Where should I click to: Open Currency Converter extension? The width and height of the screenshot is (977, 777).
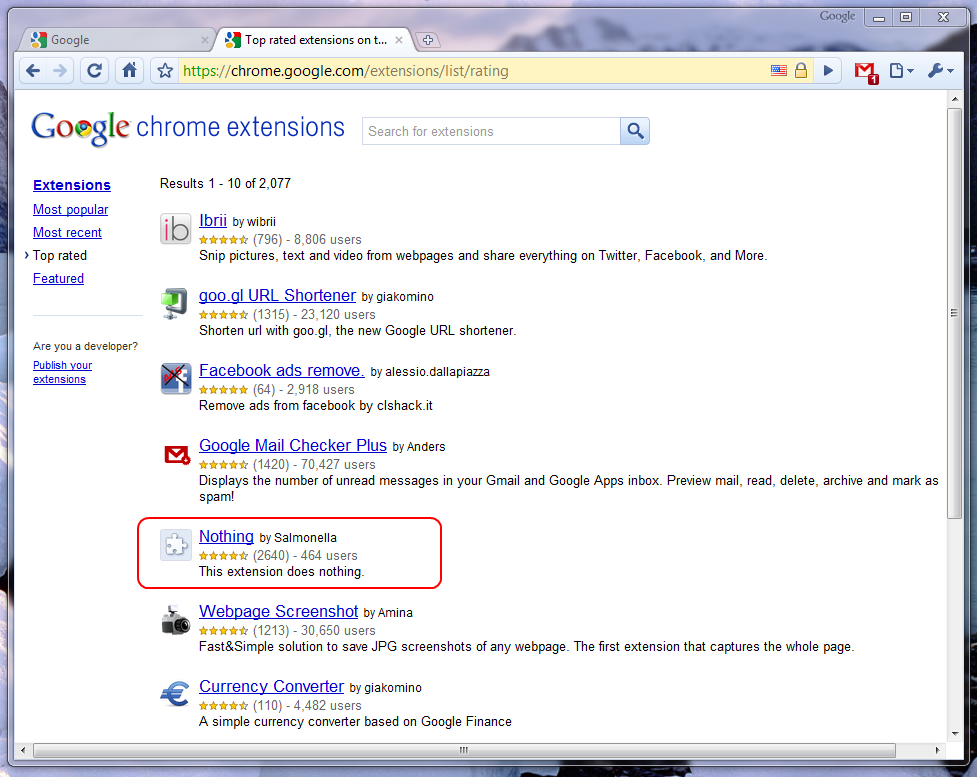pyautogui.click(x=271, y=687)
